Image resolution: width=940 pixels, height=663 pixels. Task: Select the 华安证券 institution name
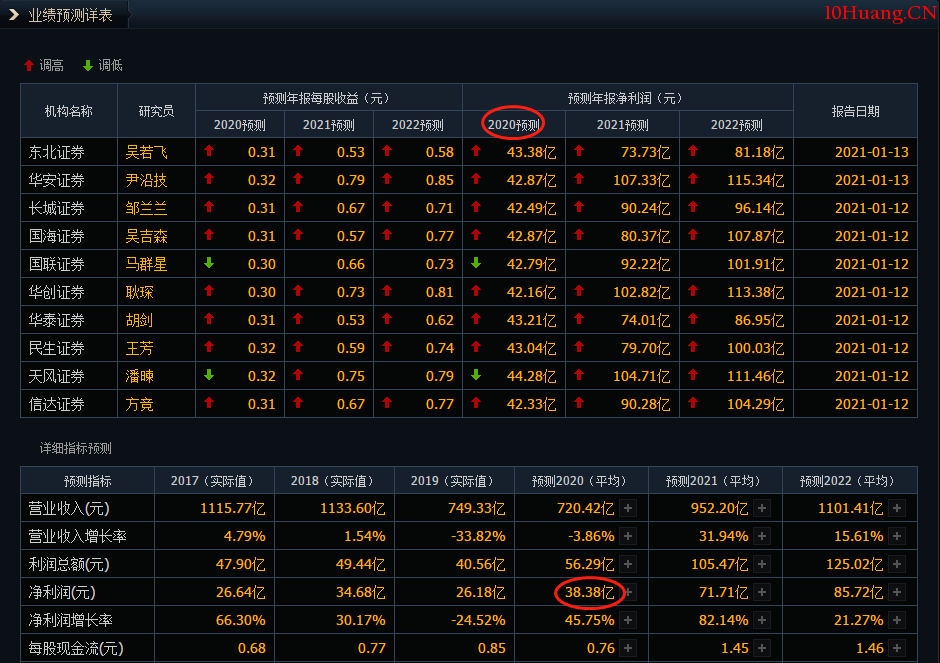56,180
